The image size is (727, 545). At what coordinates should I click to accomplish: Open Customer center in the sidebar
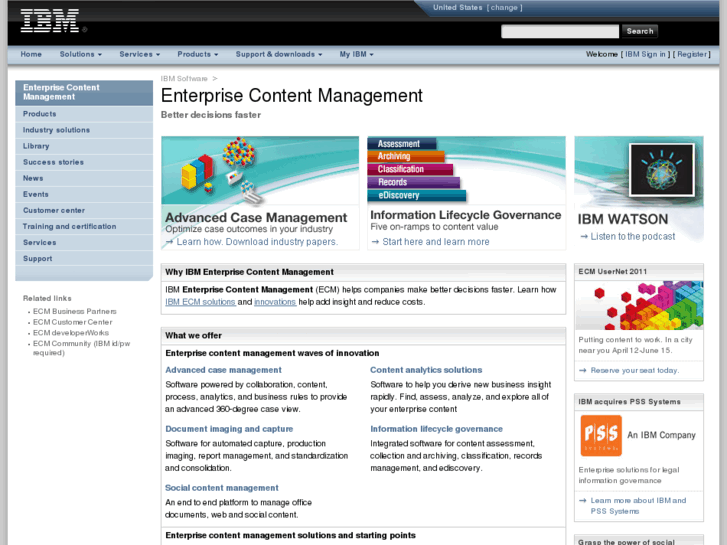[x=84, y=211]
